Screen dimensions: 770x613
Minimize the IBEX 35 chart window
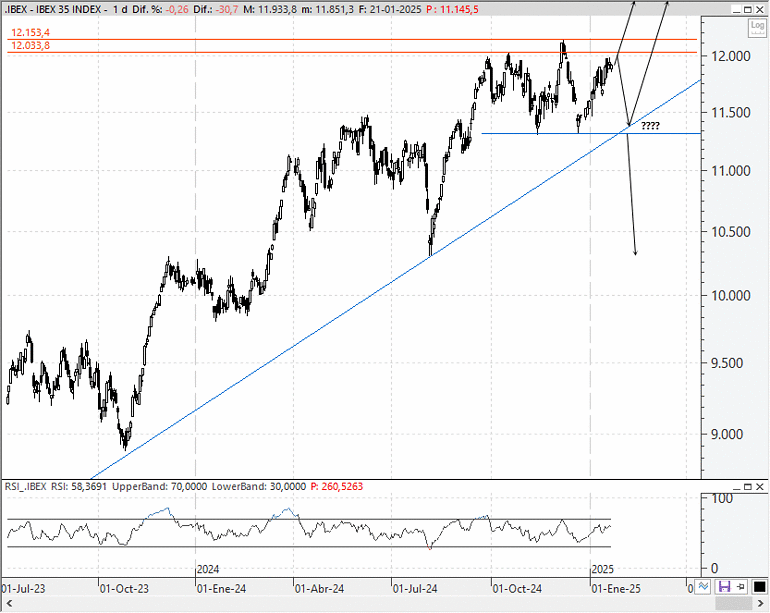pyautogui.click(x=736, y=9)
